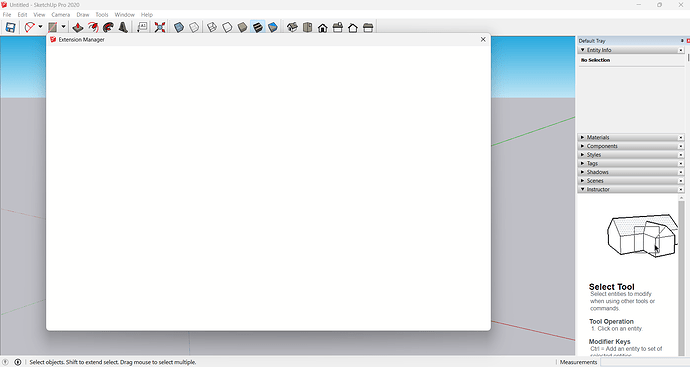The height and width of the screenshot is (367, 690).
Task: Open the File menu
Action: (x=7, y=15)
